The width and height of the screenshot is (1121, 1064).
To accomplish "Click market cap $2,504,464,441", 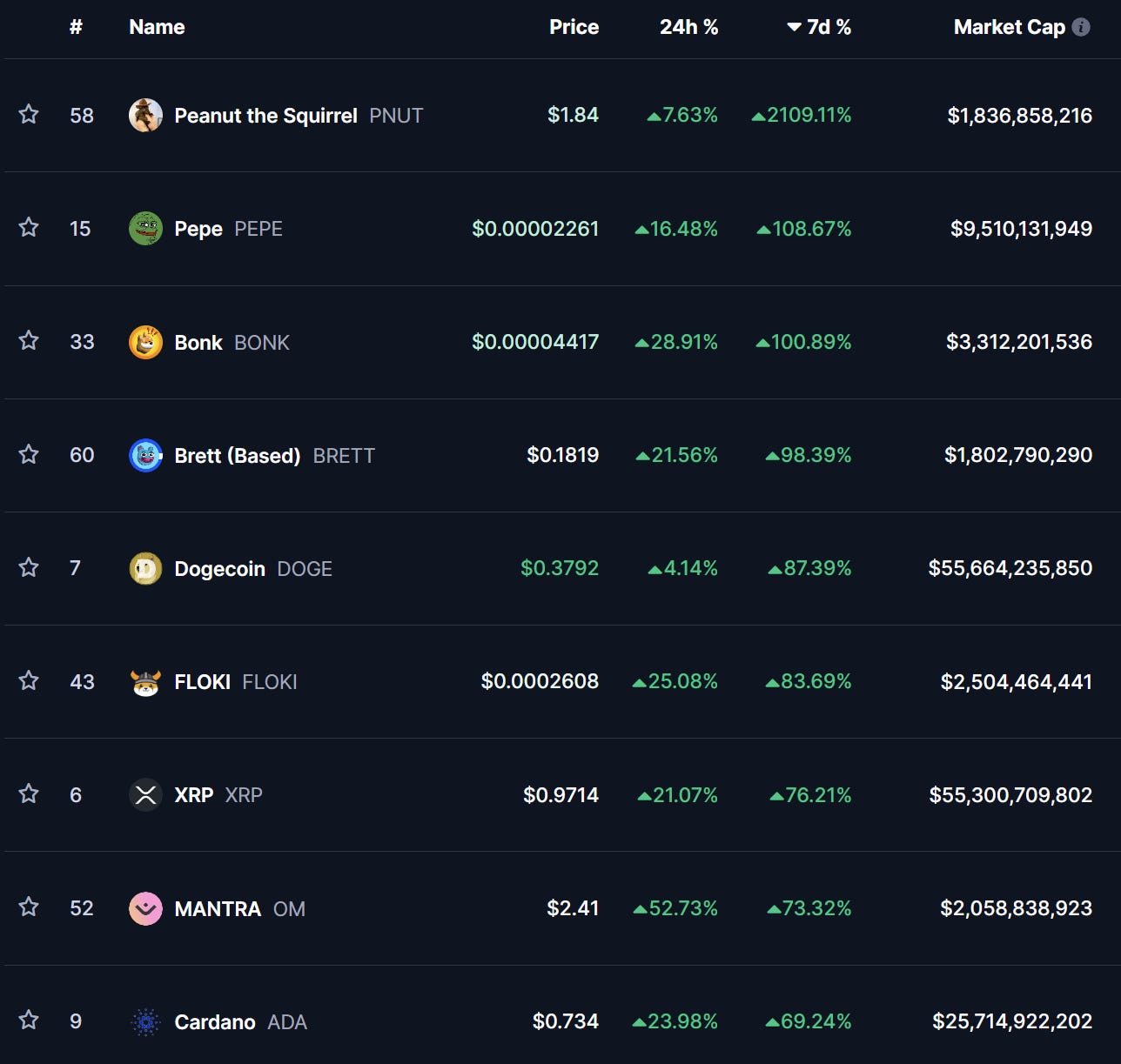I will pos(1016,682).
